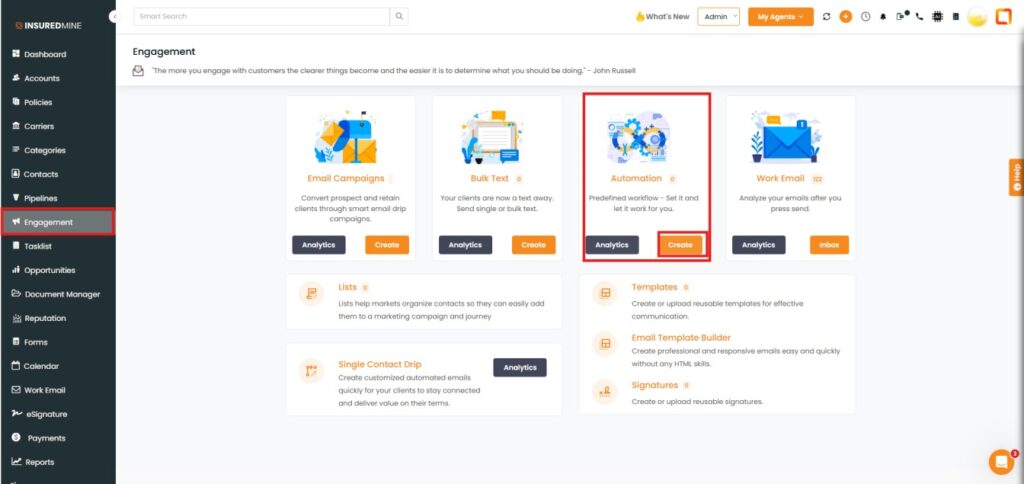Open the Work Email Inbox button

click(x=827, y=244)
